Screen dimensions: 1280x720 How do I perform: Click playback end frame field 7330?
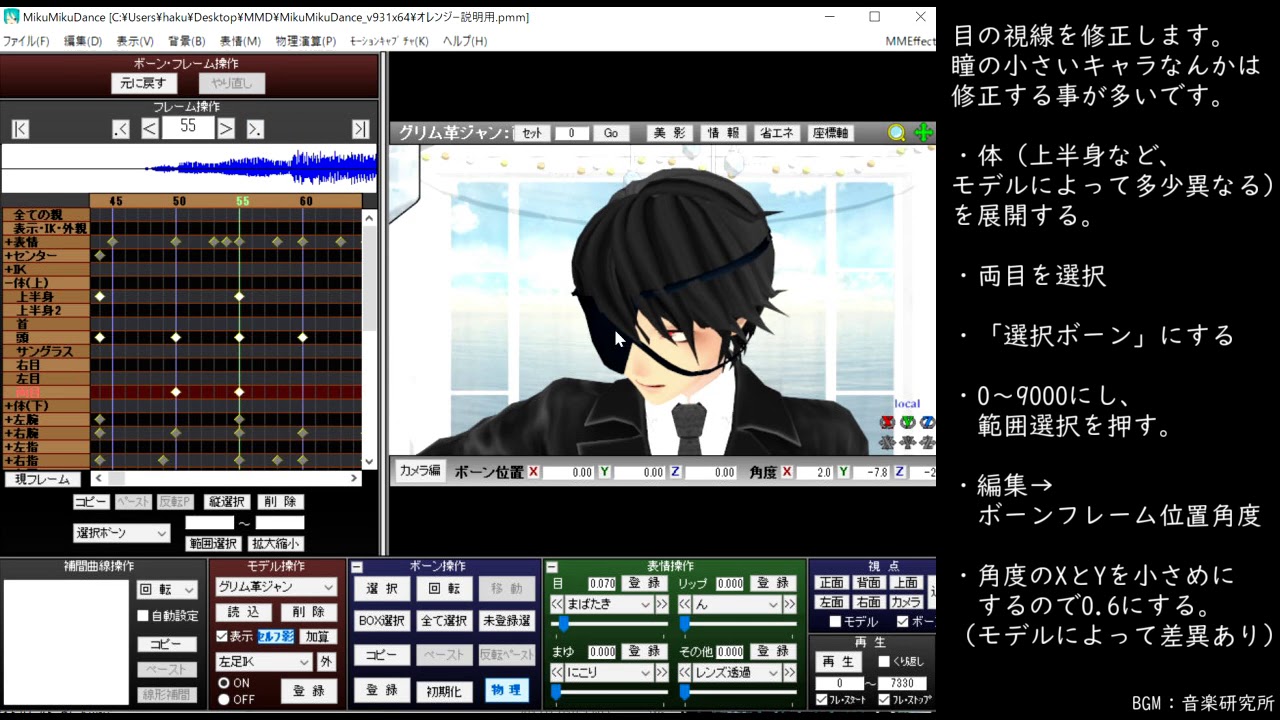903,684
